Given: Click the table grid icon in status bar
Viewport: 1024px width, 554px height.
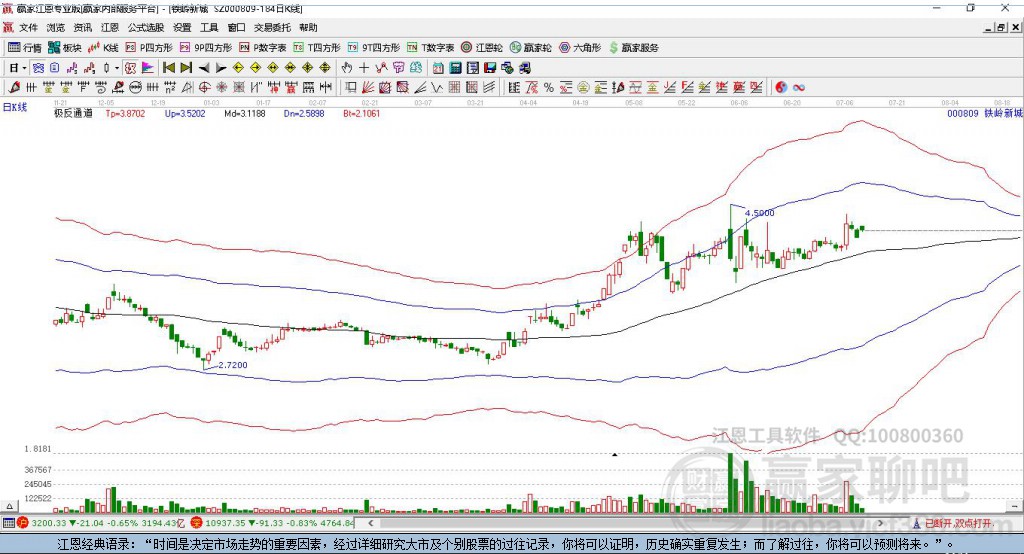Looking at the screenshot, I should coord(8,523).
